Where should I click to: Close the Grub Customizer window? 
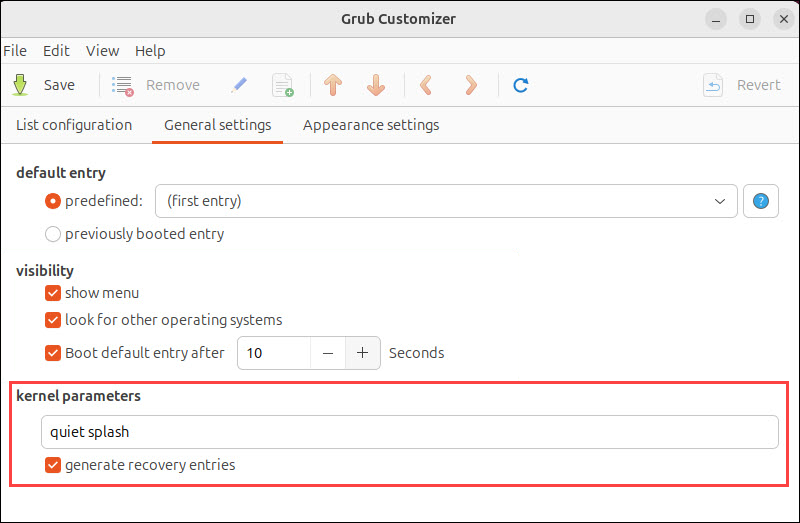click(x=784, y=19)
